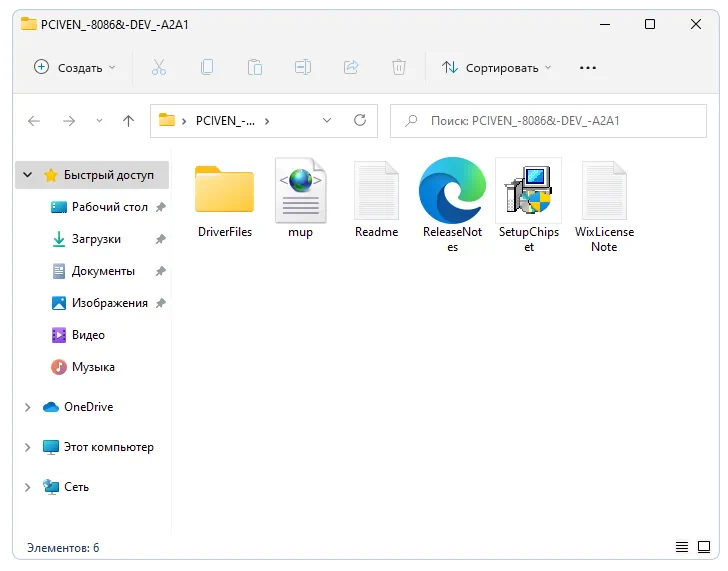Click the mup file name label
728x571 pixels.
300,232
